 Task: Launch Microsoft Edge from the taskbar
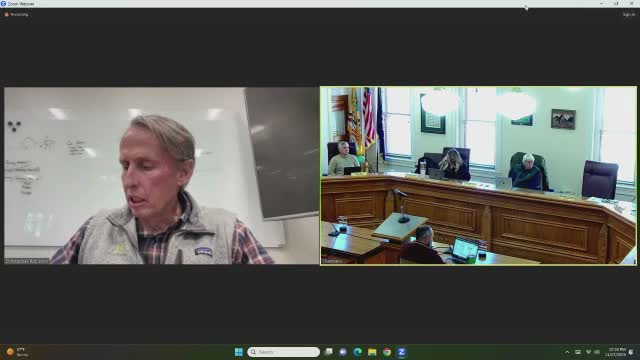tap(358, 352)
